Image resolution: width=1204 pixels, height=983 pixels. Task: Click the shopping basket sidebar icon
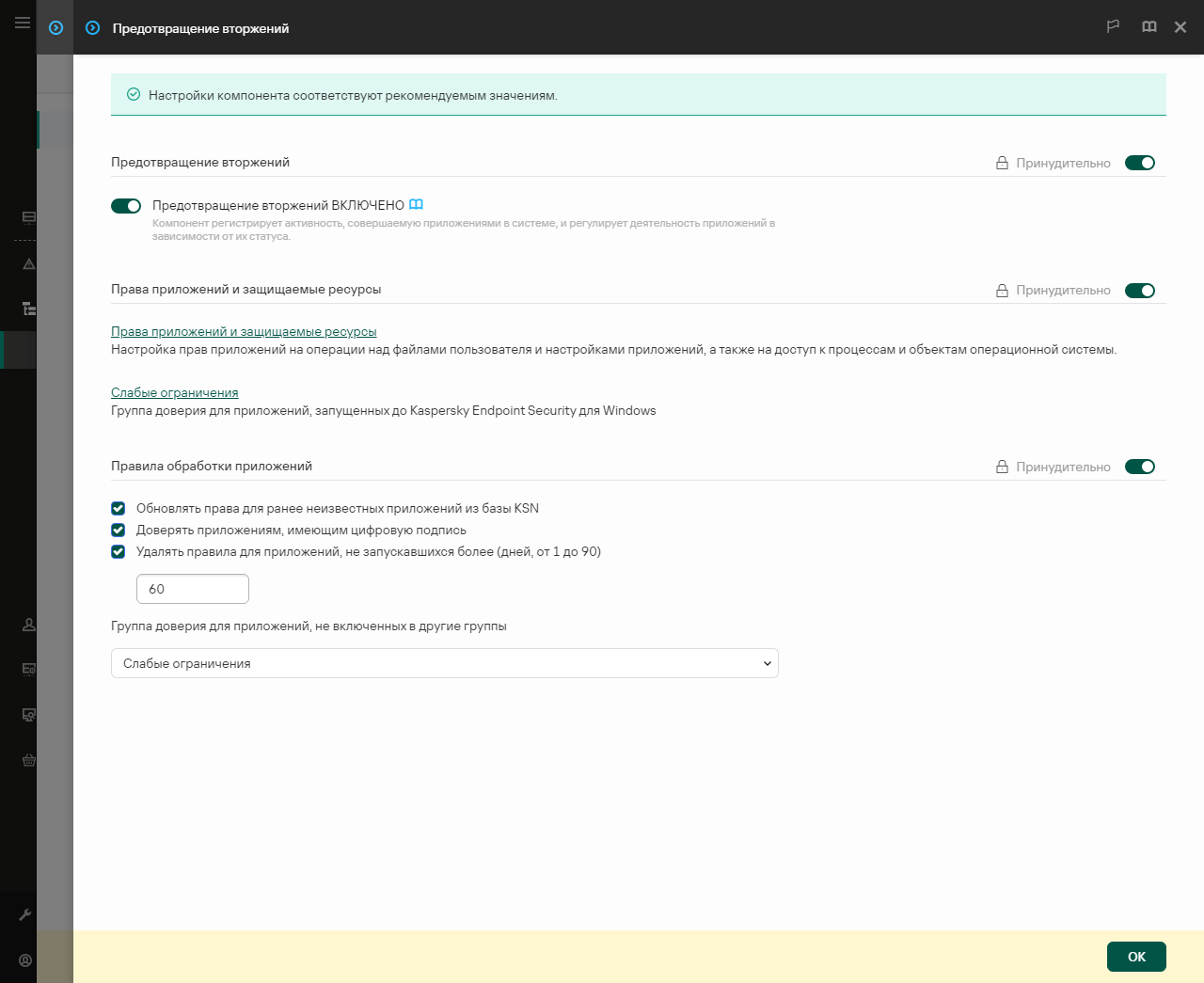click(29, 760)
